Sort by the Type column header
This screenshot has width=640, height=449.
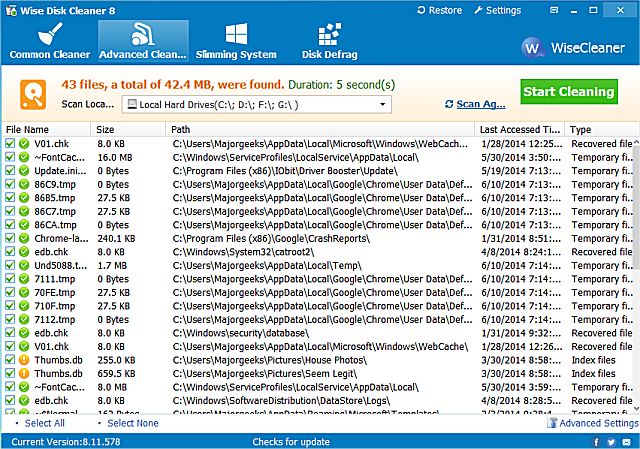602,129
